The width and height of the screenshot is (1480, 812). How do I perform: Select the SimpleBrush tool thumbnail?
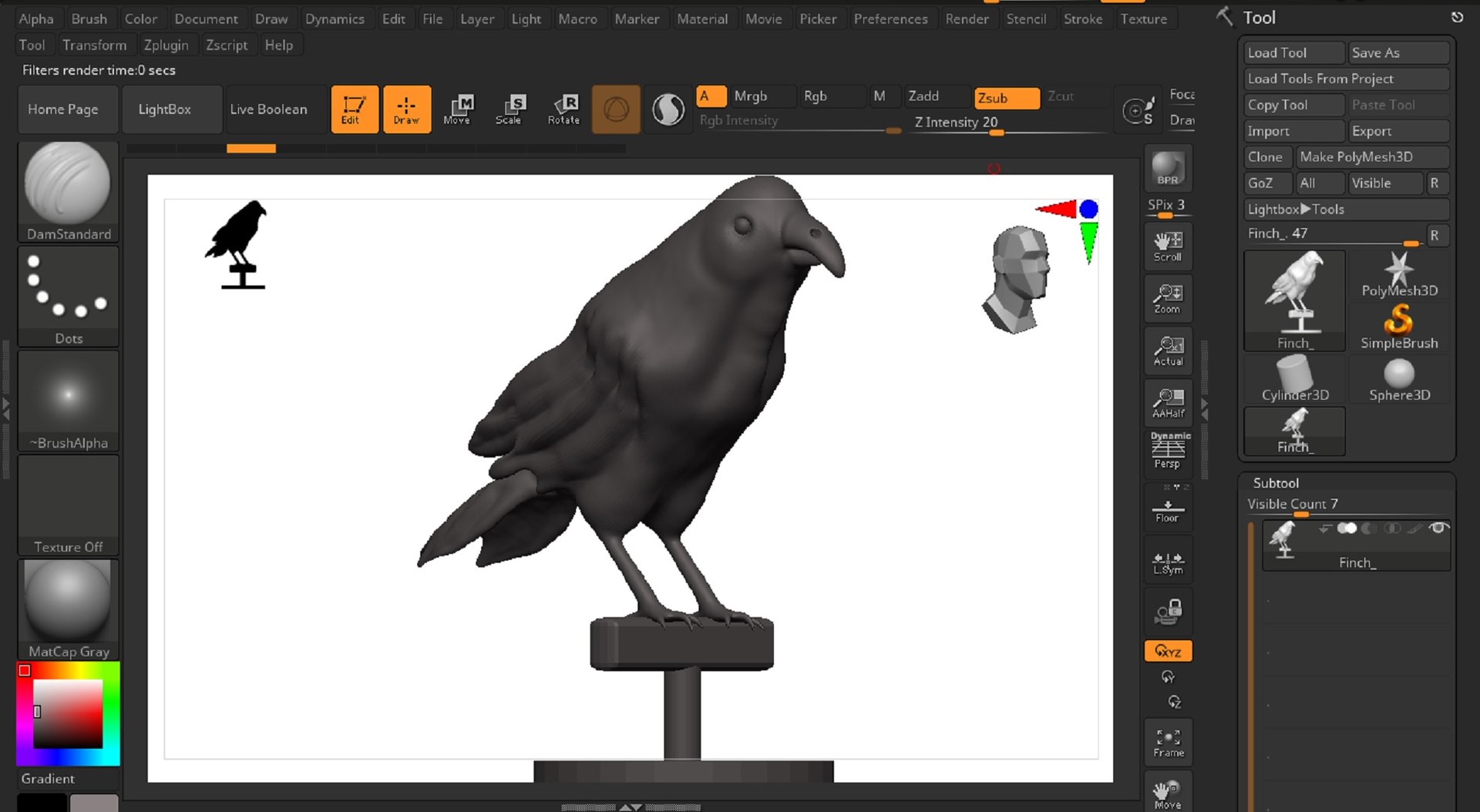[1399, 327]
